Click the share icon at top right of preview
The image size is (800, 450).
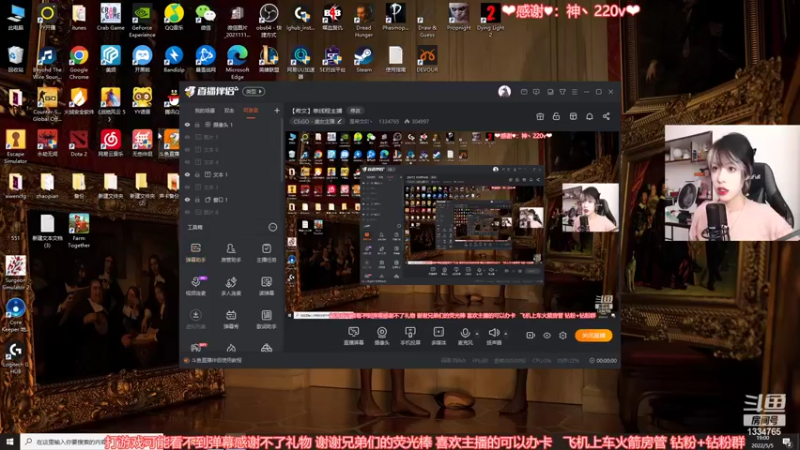pos(606,116)
